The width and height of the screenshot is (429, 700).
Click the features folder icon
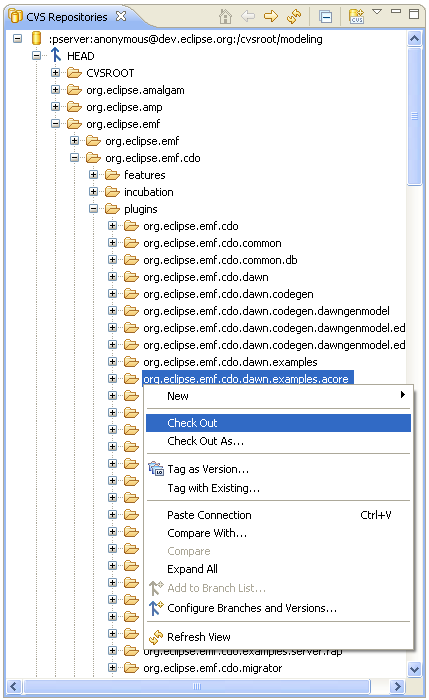click(x=112, y=175)
